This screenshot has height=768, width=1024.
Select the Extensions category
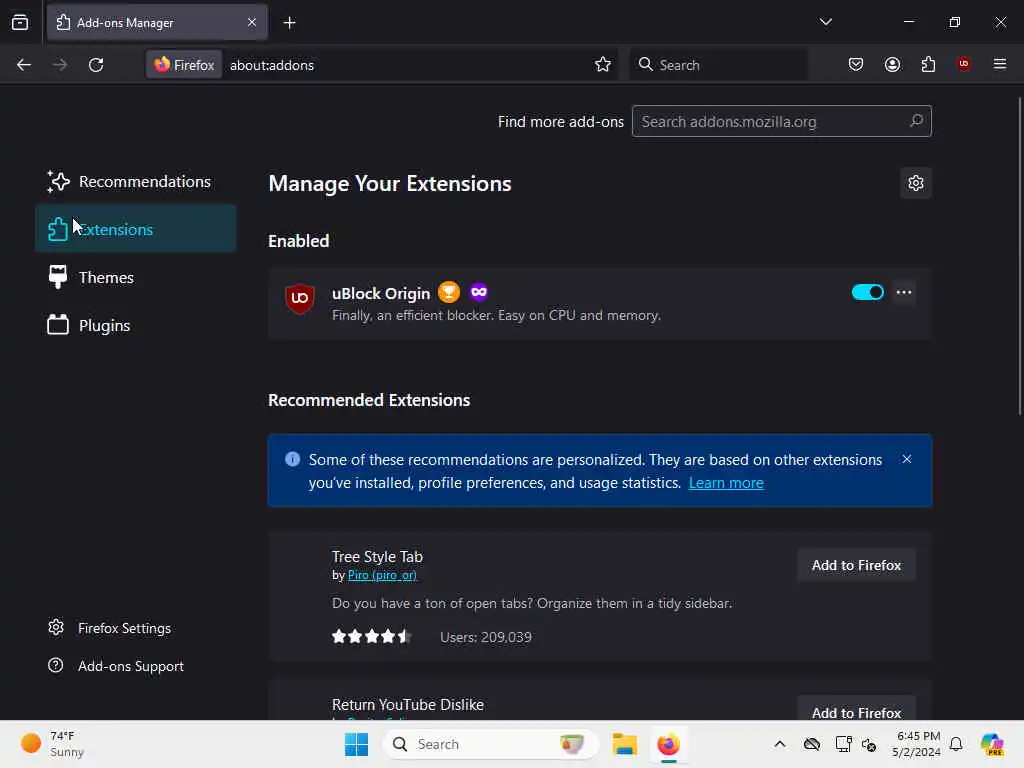pos(136,229)
